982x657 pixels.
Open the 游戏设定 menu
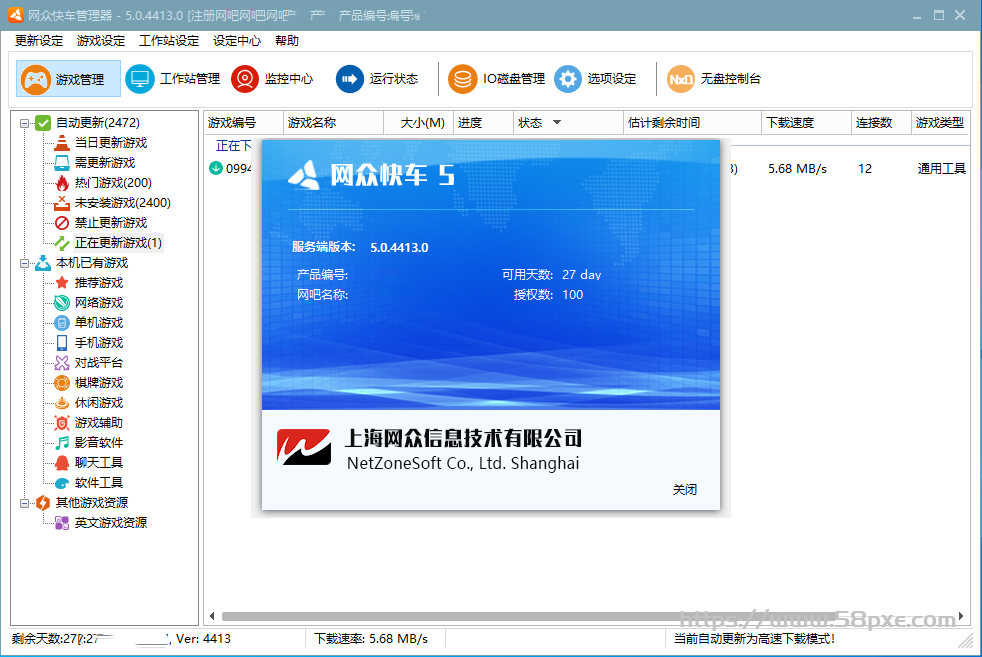[101, 41]
